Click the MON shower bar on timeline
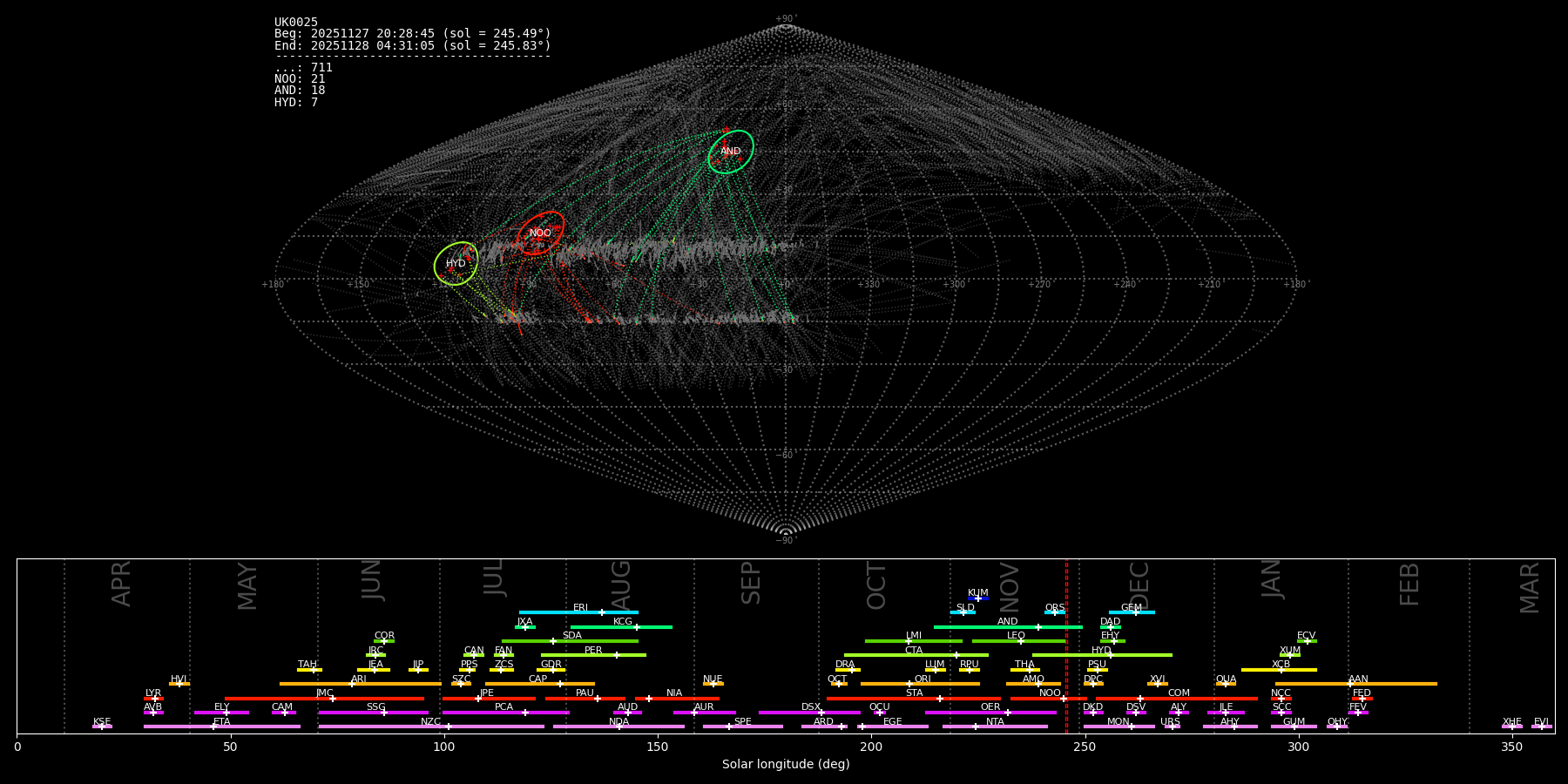 coord(1119,727)
